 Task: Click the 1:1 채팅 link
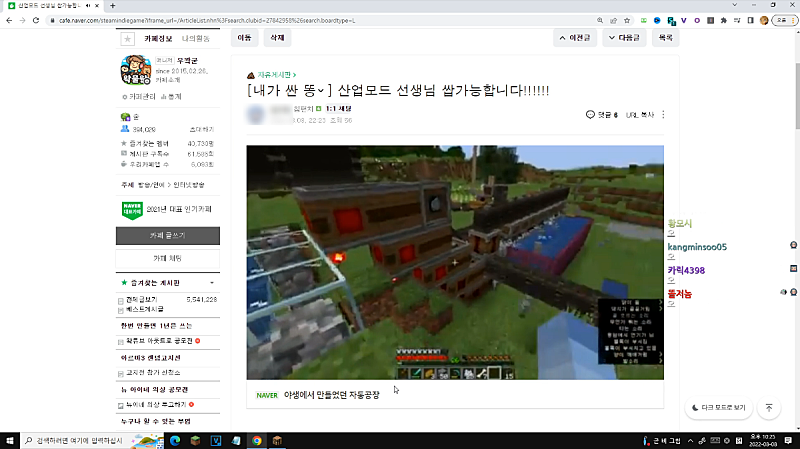point(339,109)
